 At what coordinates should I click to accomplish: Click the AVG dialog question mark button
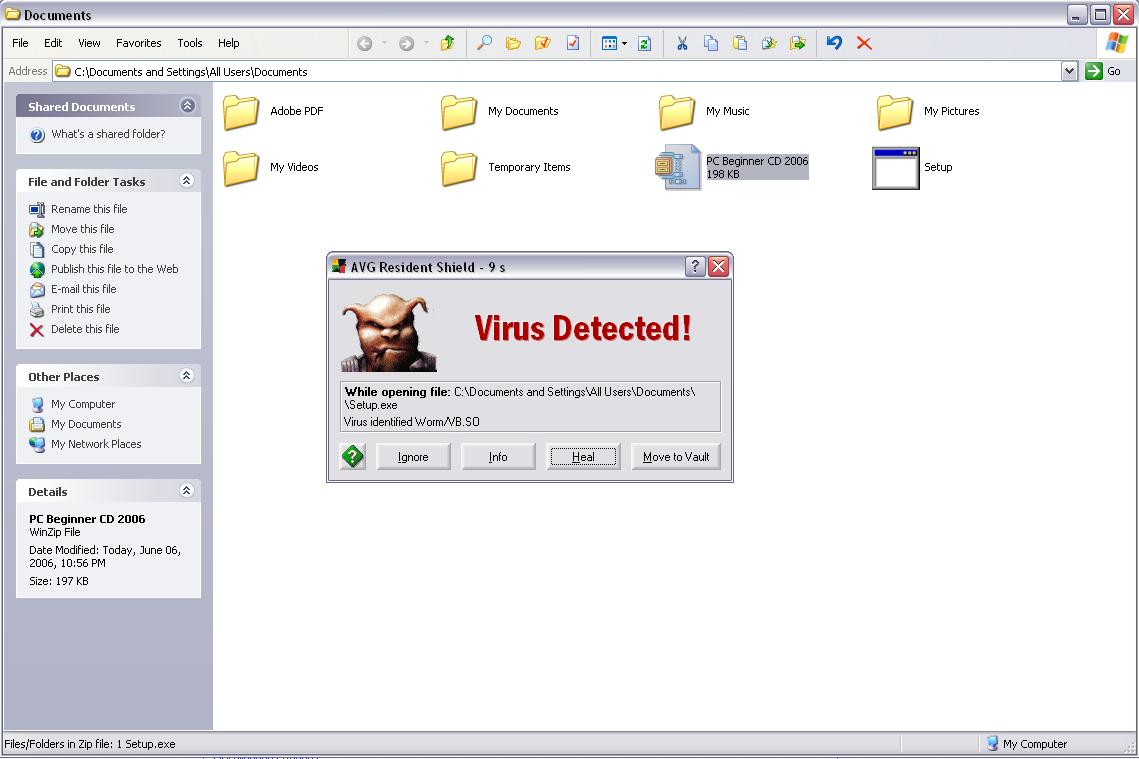(695, 267)
